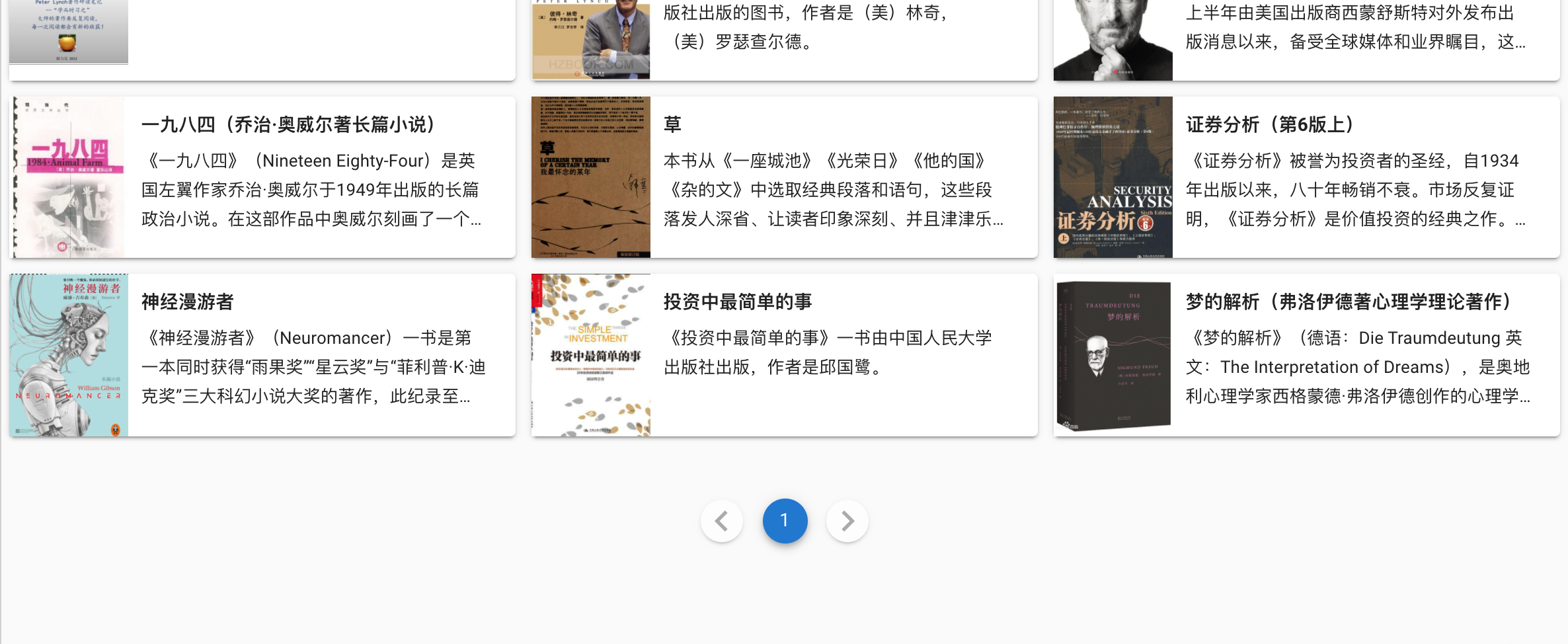Screen dimensions: 1568x644
Task: Go to the next page of books
Action: 847,520
